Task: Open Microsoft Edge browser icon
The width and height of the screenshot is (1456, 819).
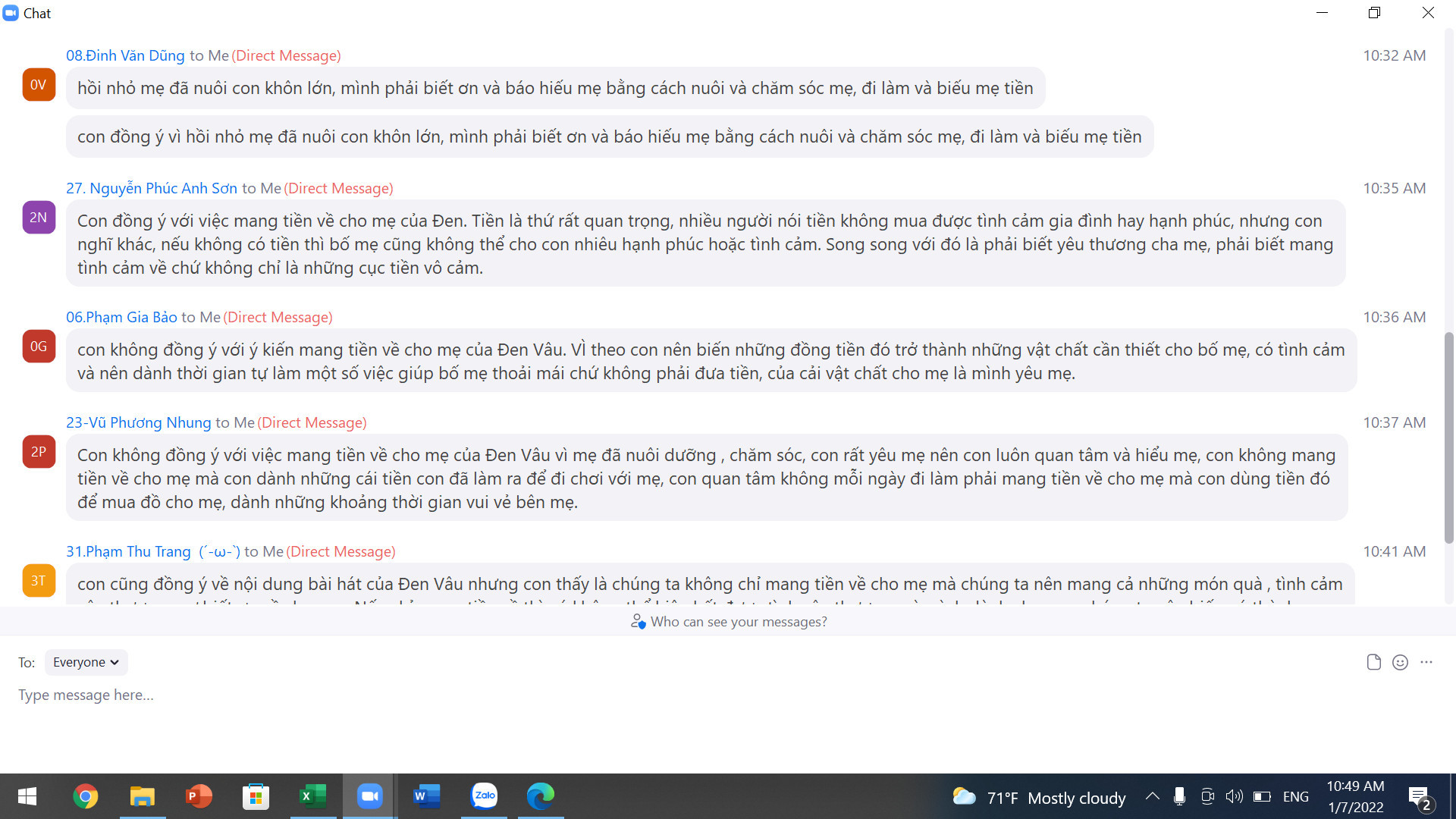Action: 541,796
